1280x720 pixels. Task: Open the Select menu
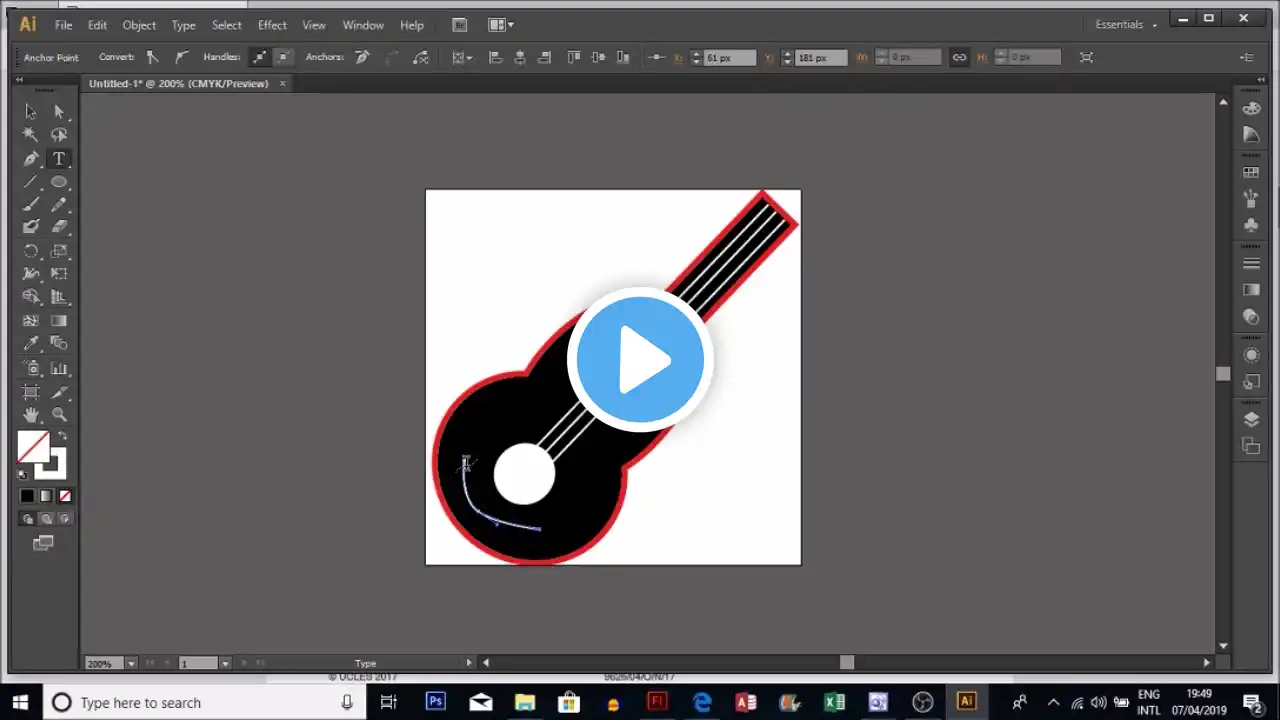point(226,24)
